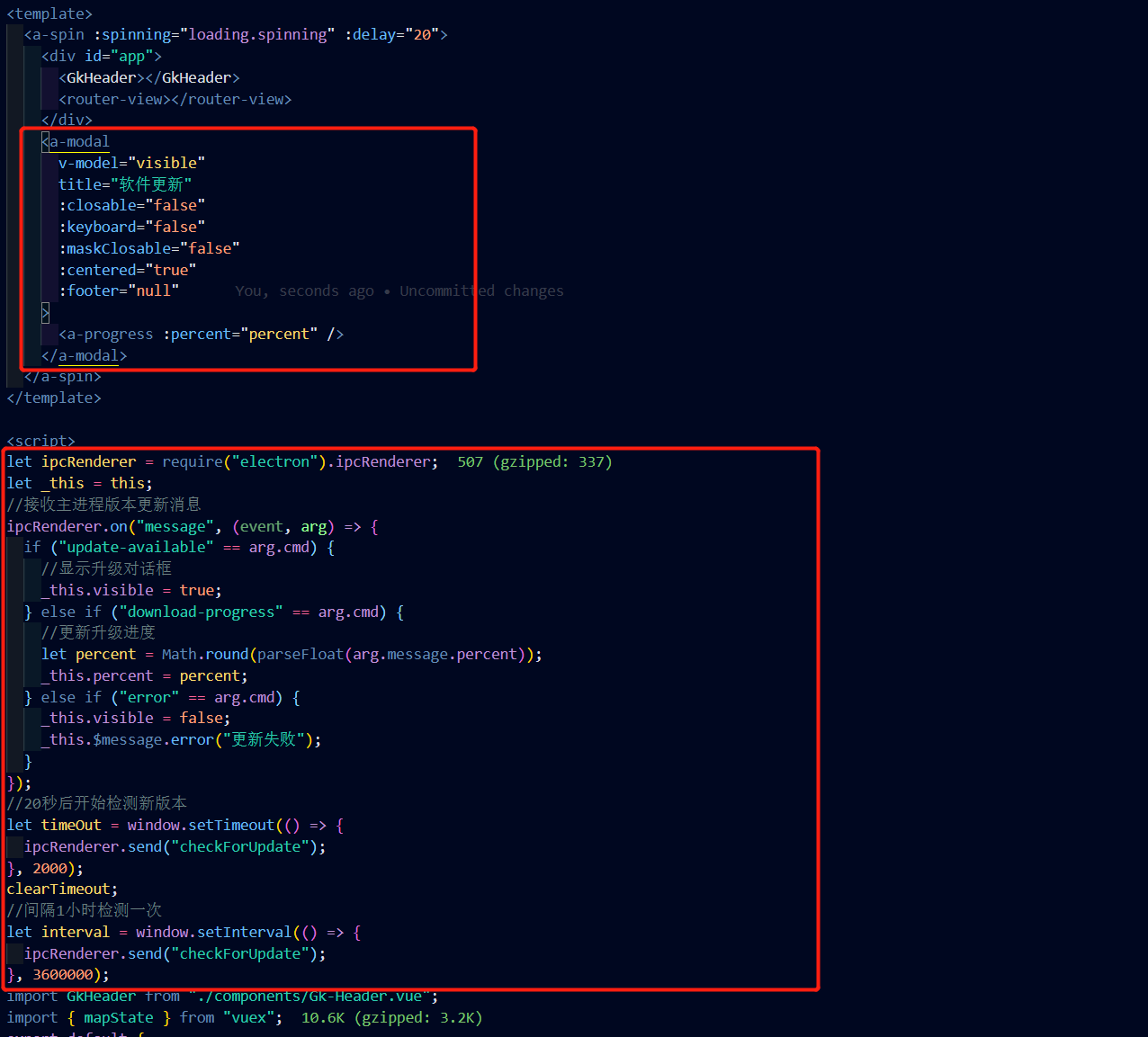Click the <a-progress :percent="percent" /> line

pyautogui.click(x=202, y=335)
